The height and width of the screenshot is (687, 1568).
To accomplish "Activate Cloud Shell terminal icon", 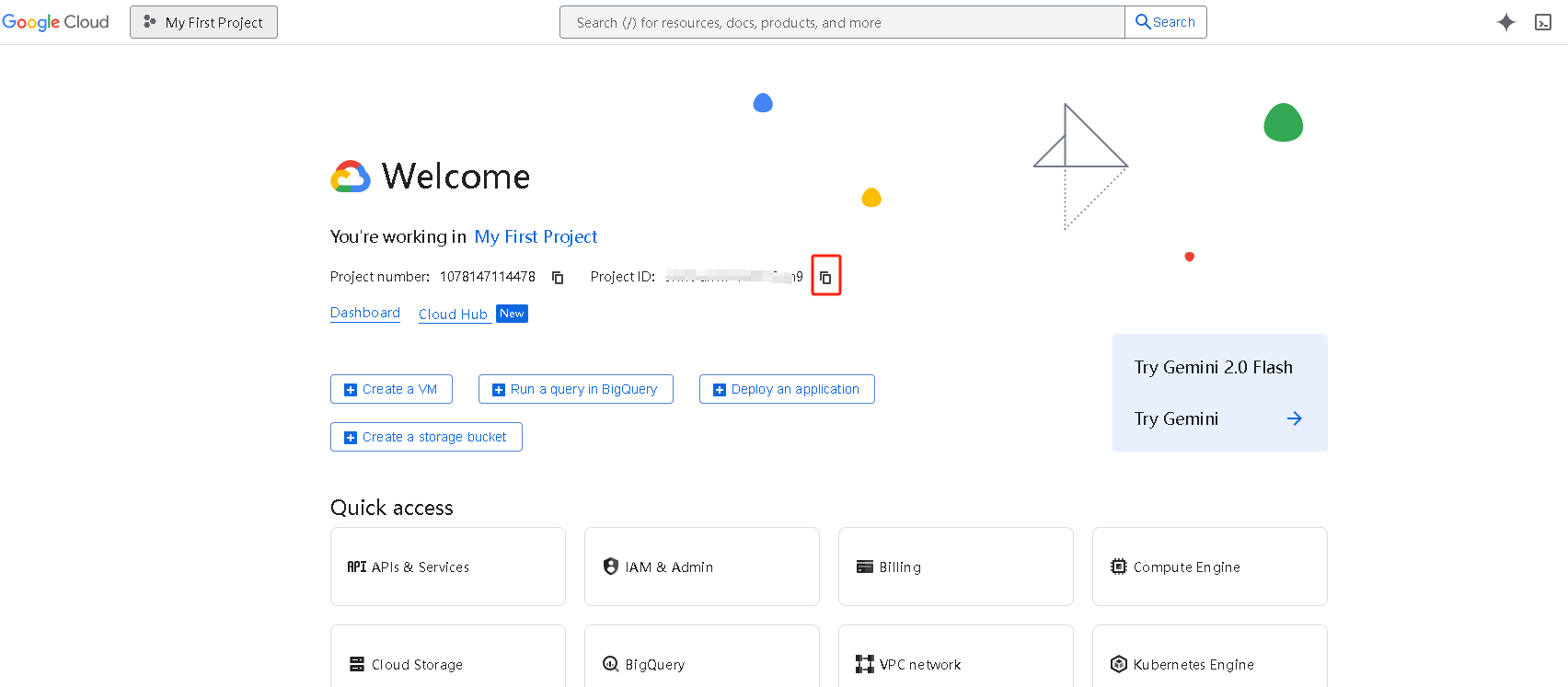I will [x=1544, y=22].
